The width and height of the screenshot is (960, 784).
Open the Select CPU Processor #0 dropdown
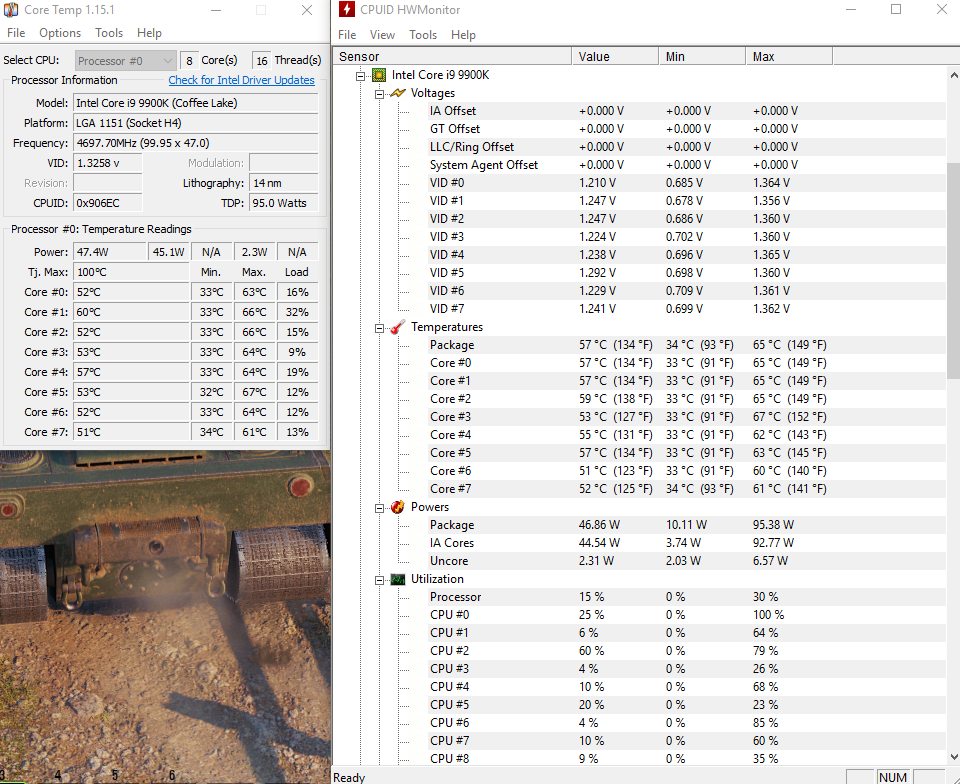(126, 61)
